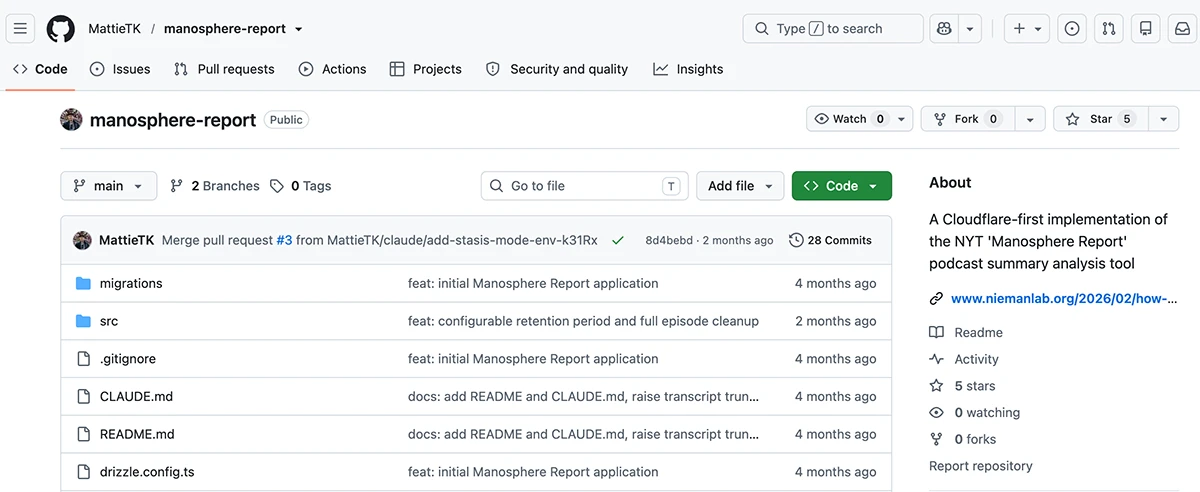The image size is (1200, 492).
Task: Click the Activity pulse icon
Action: coord(936,359)
